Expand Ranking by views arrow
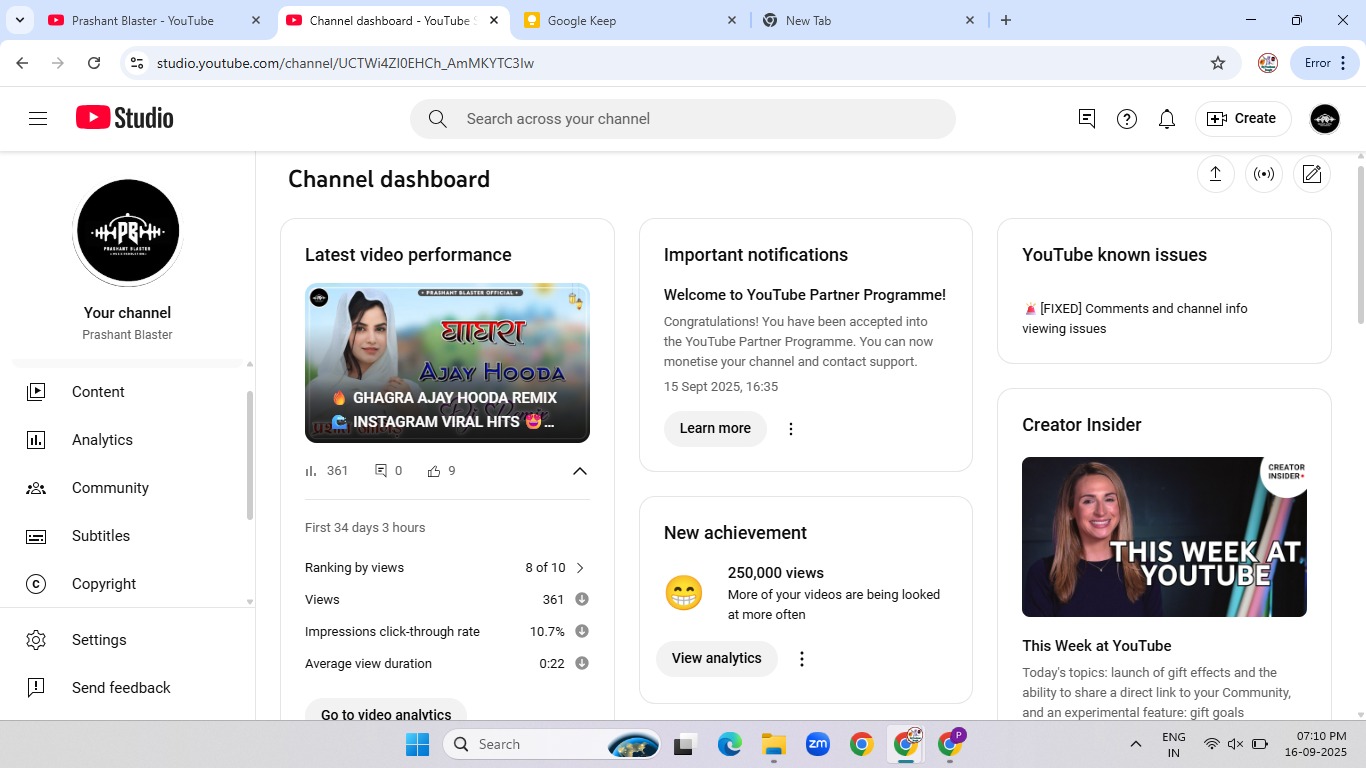The width and height of the screenshot is (1366, 768). (x=580, y=568)
